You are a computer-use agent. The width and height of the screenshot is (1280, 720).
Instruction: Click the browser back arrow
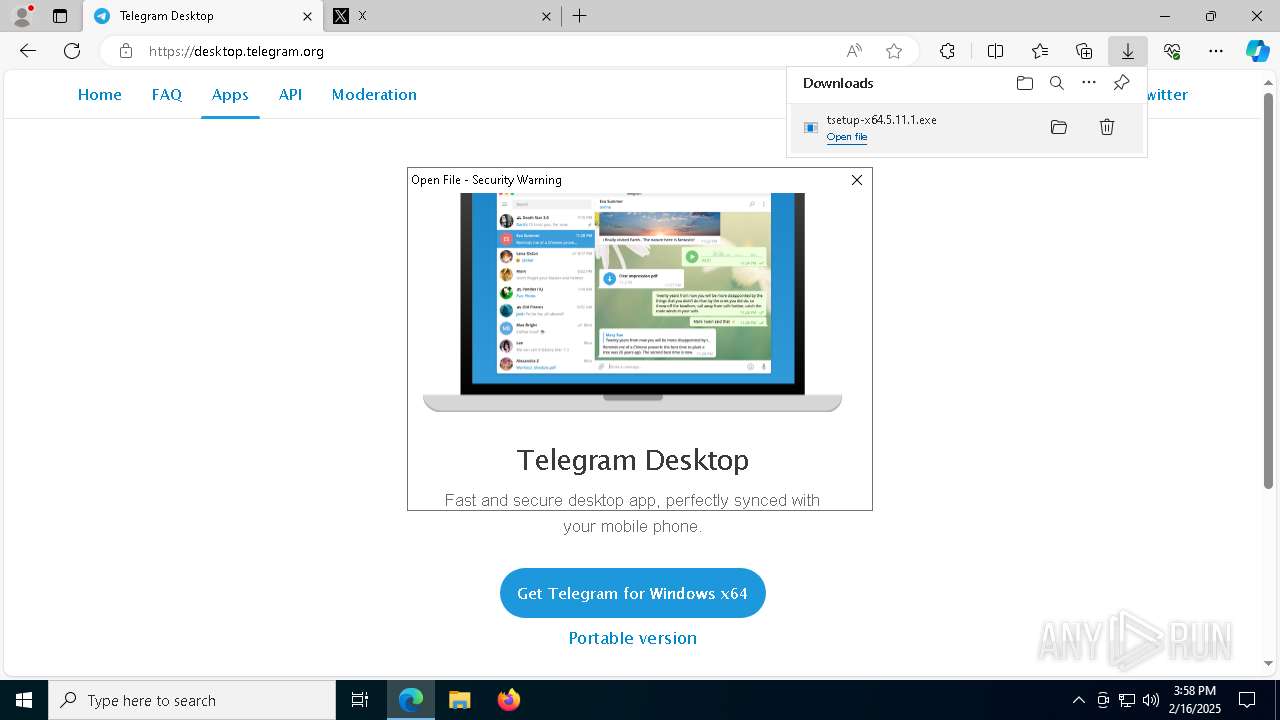coord(28,51)
